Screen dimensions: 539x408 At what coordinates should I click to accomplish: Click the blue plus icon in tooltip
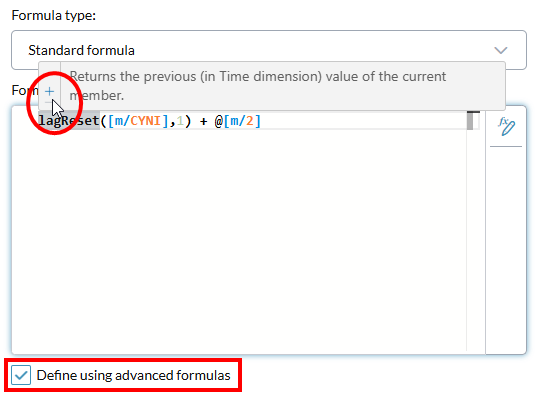[49, 91]
